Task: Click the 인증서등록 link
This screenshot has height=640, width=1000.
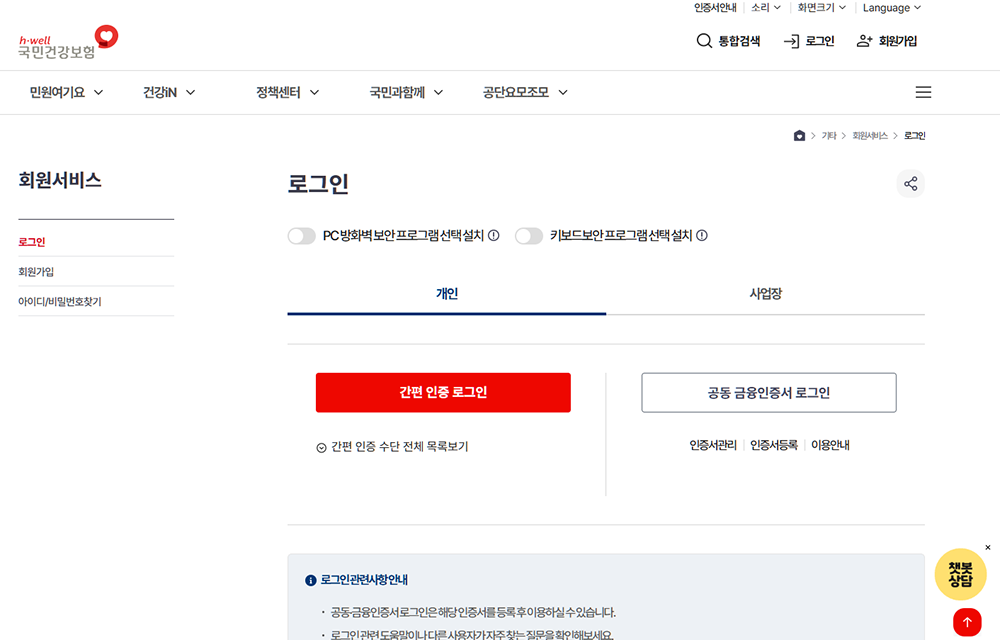Action: (773, 444)
